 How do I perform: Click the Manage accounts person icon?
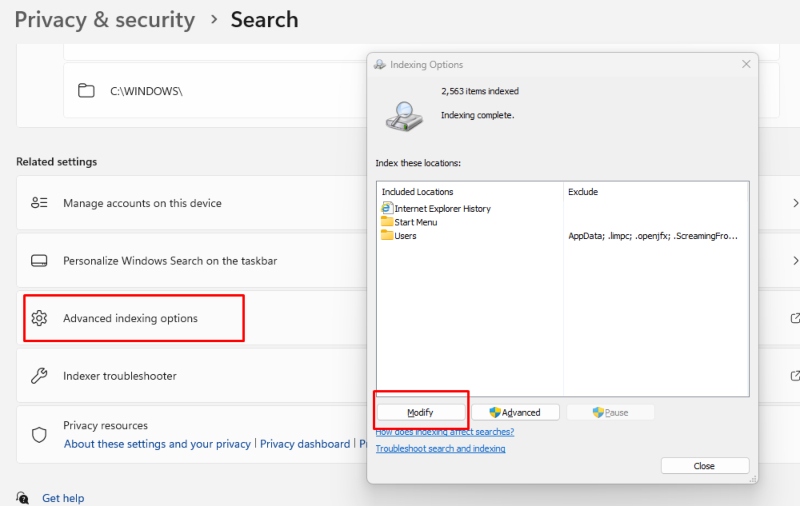click(39, 203)
